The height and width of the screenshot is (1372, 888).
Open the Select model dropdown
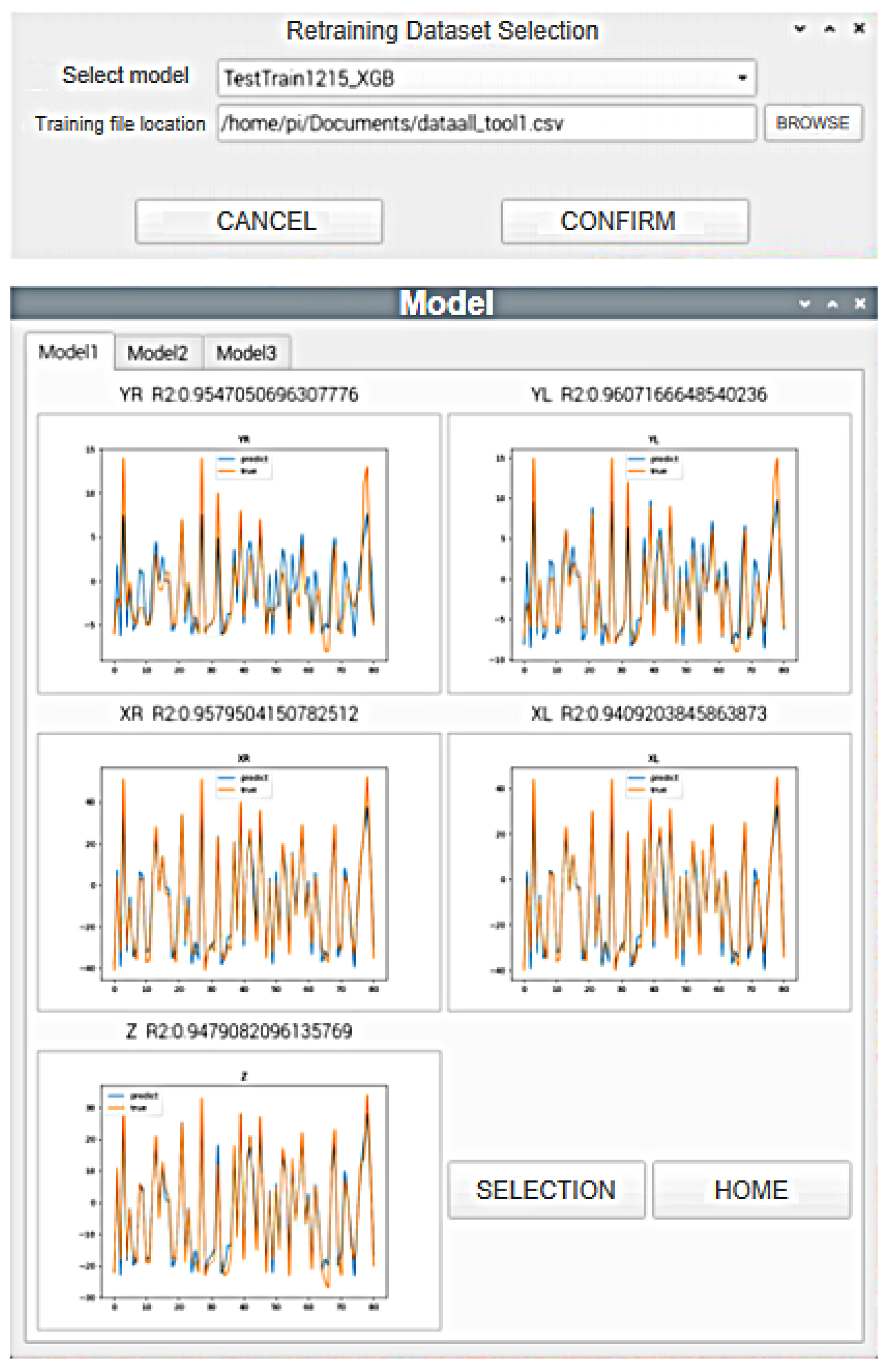[x=486, y=78]
